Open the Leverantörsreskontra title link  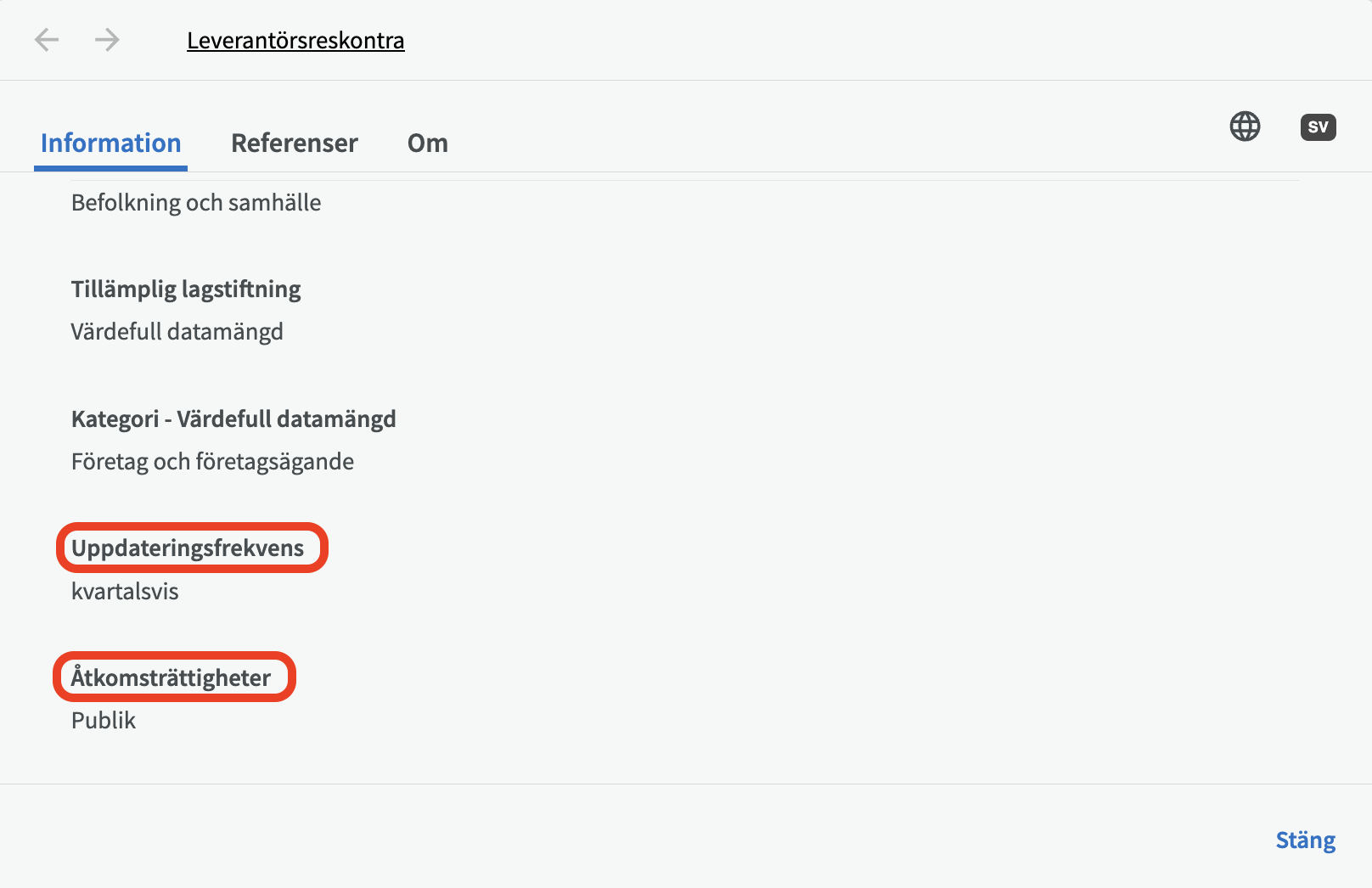[x=295, y=41]
